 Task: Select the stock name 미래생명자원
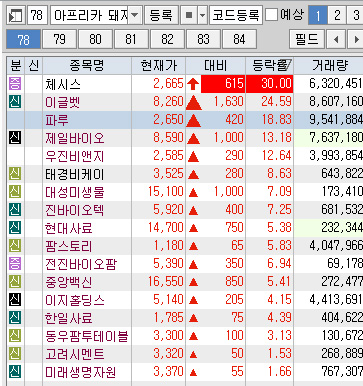(x=81, y=372)
